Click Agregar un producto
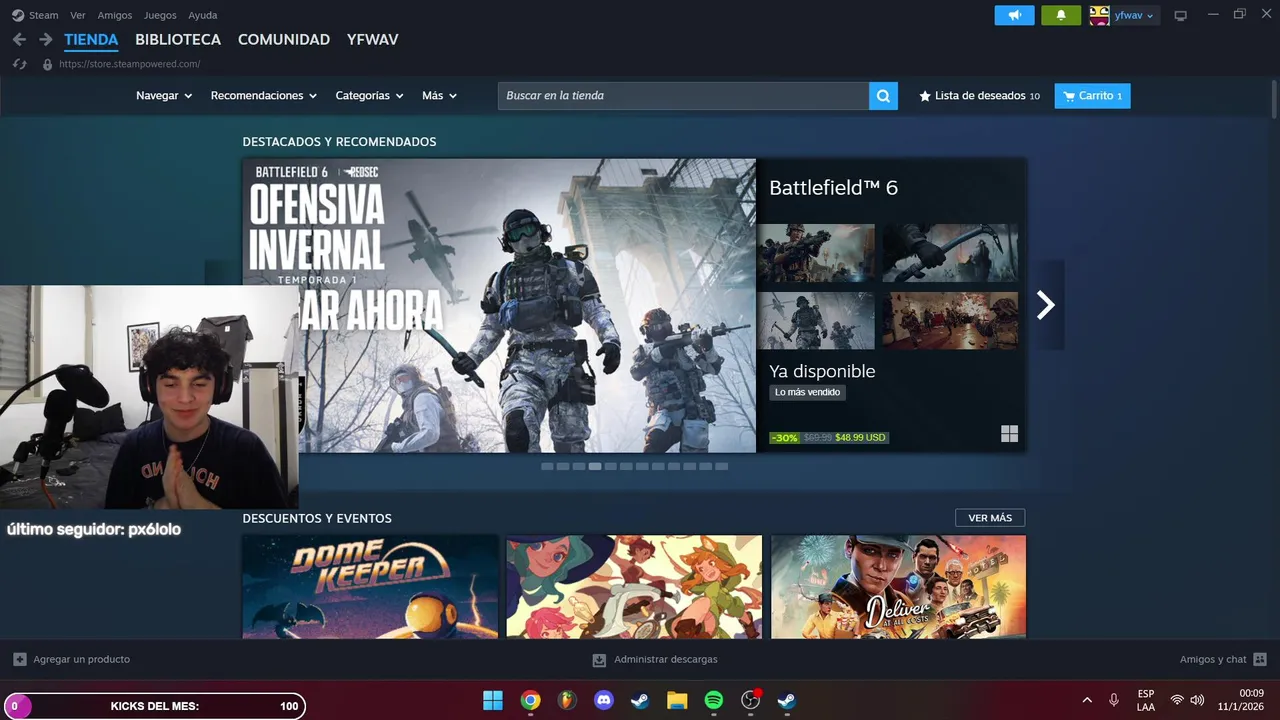The width and height of the screenshot is (1280, 720). (81, 659)
